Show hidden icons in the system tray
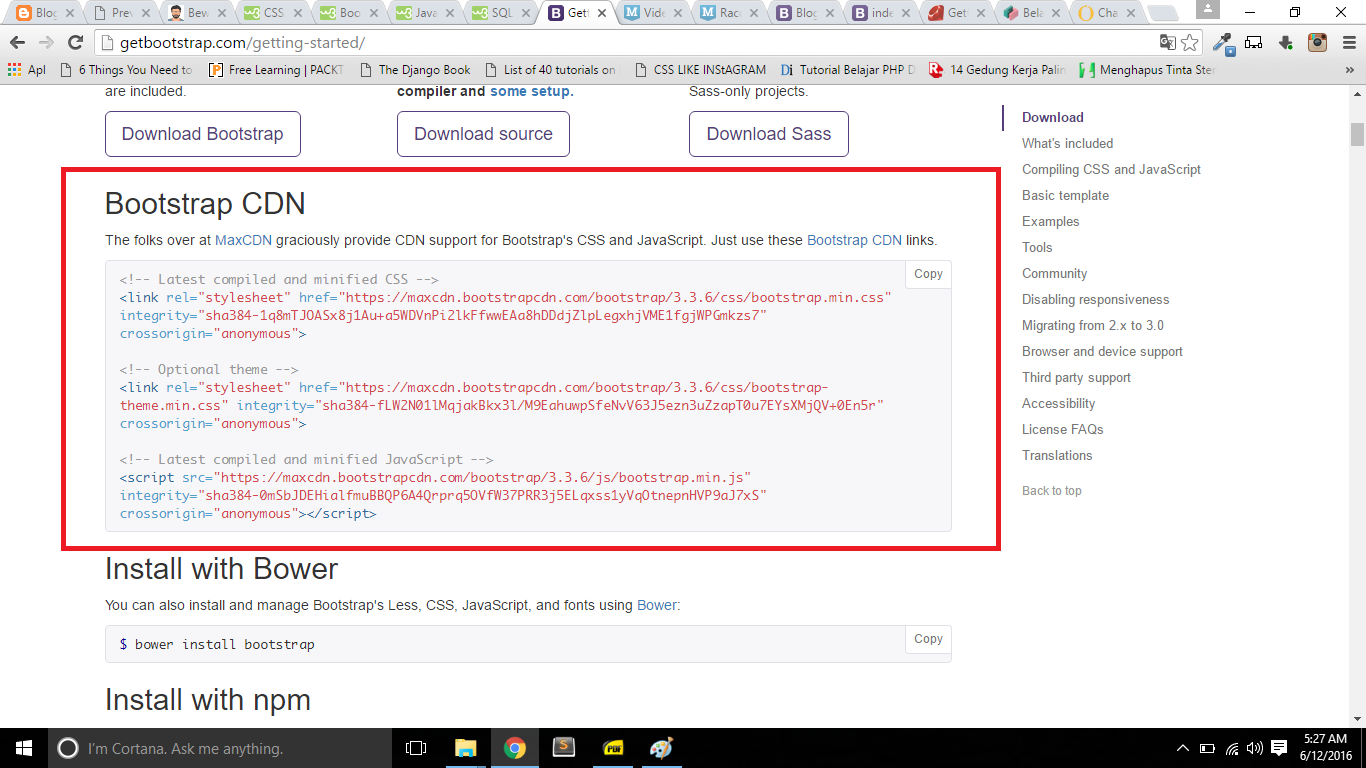This screenshot has width=1366, height=768. (1182, 747)
